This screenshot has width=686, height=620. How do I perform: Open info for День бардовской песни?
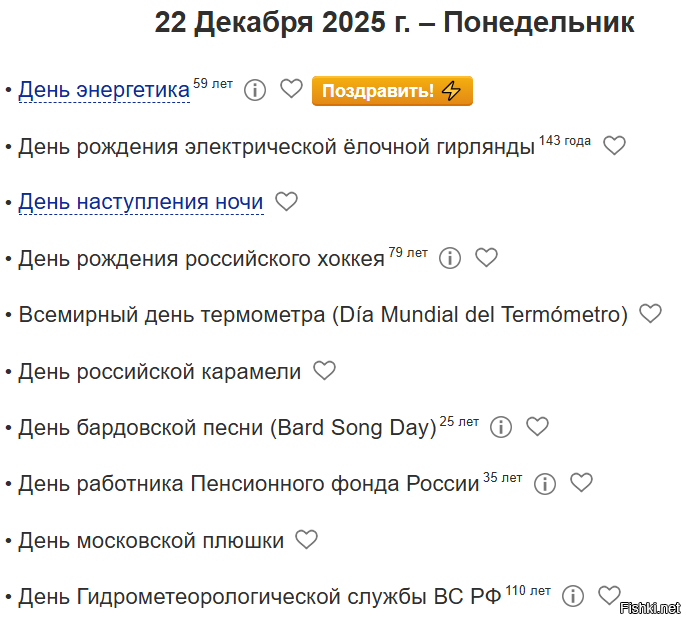click(501, 427)
